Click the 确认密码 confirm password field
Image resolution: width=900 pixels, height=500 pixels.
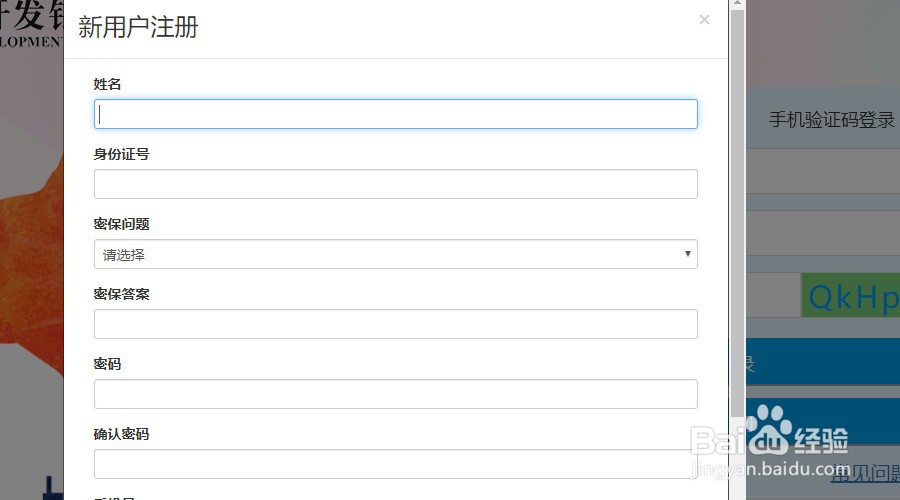pyautogui.click(x=395, y=464)
